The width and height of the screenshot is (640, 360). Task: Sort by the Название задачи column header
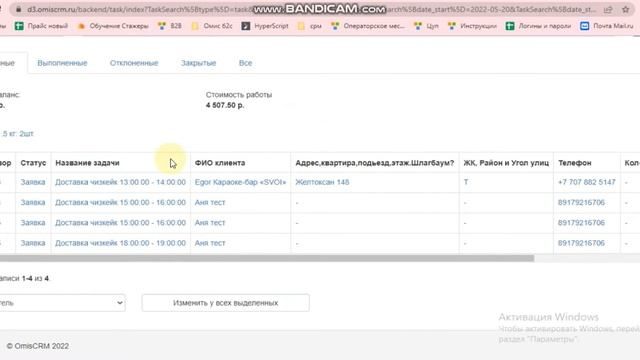pos(87,162)
